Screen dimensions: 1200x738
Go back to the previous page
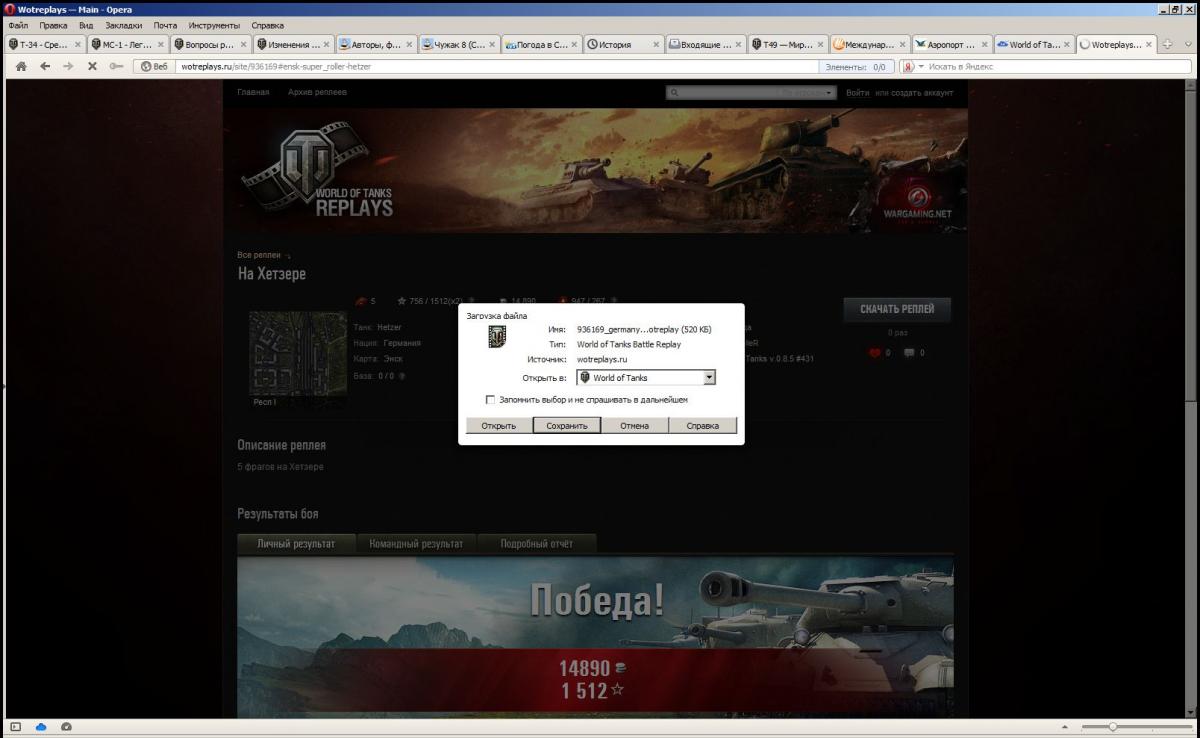(x=44, y=66)
